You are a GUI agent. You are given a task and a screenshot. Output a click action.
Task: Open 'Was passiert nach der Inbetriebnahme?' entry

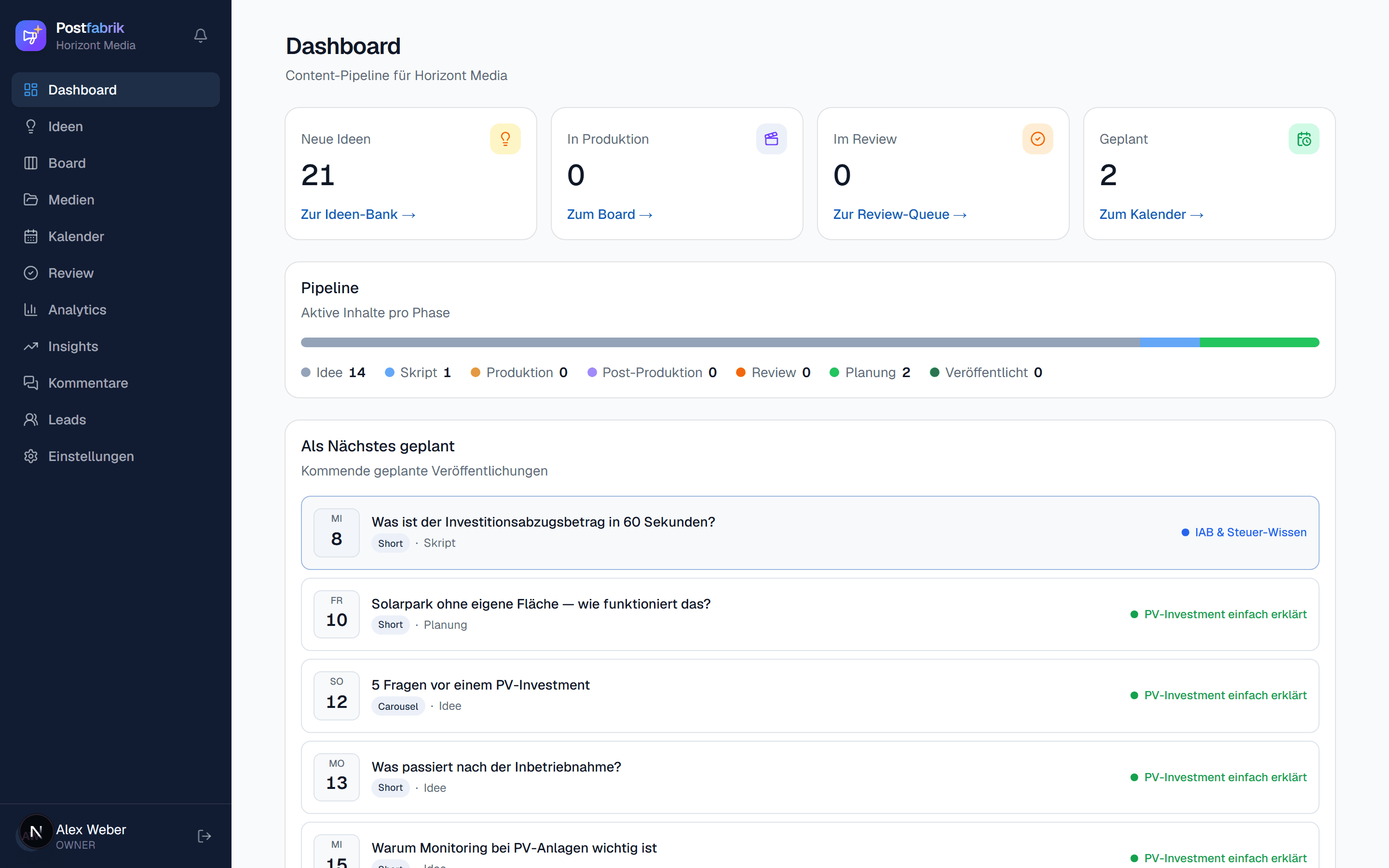810,777
